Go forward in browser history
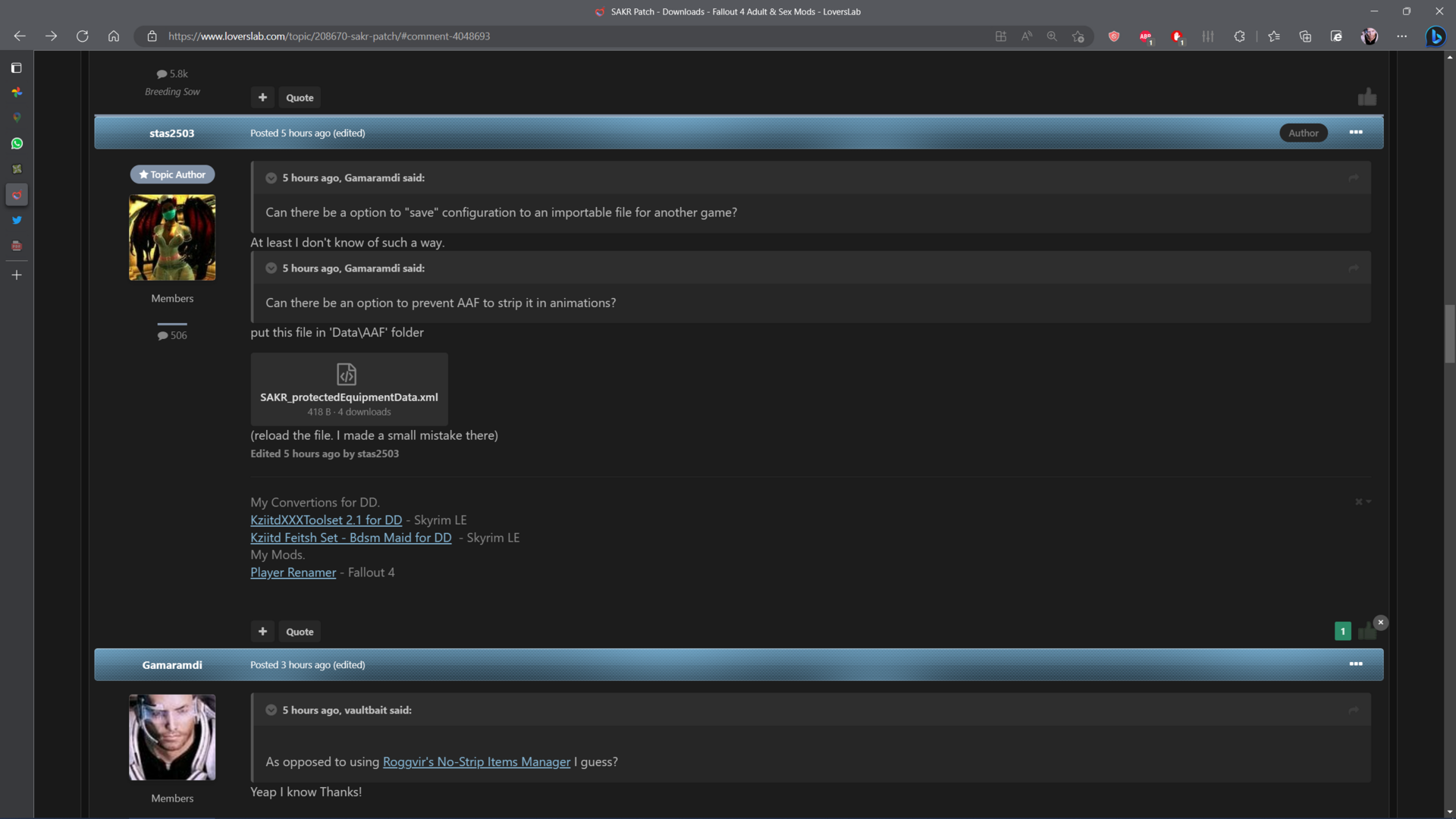The height and width of the screenshot is (819, 1456). click(51, 36)
